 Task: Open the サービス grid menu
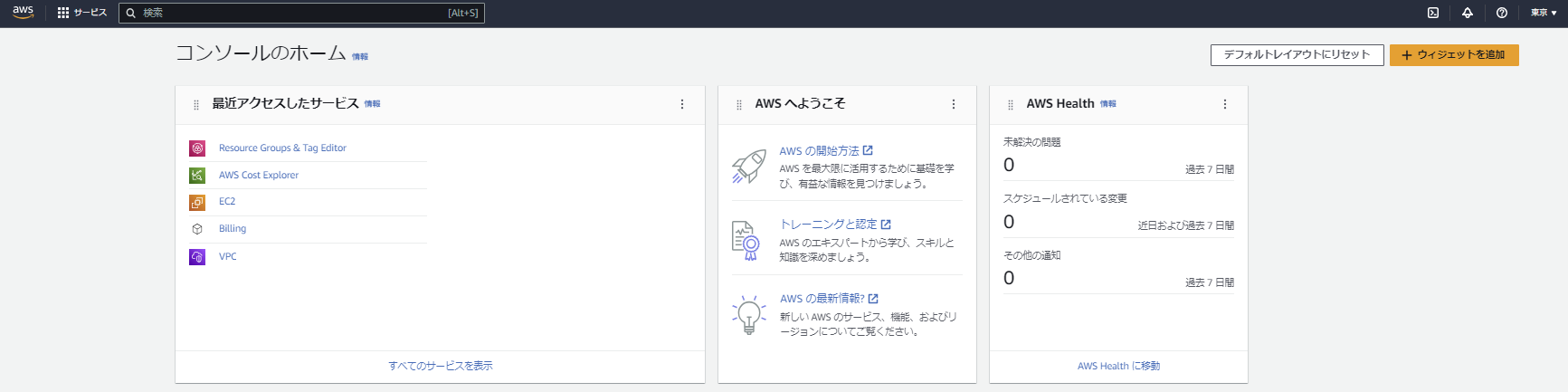coord(82,13)
